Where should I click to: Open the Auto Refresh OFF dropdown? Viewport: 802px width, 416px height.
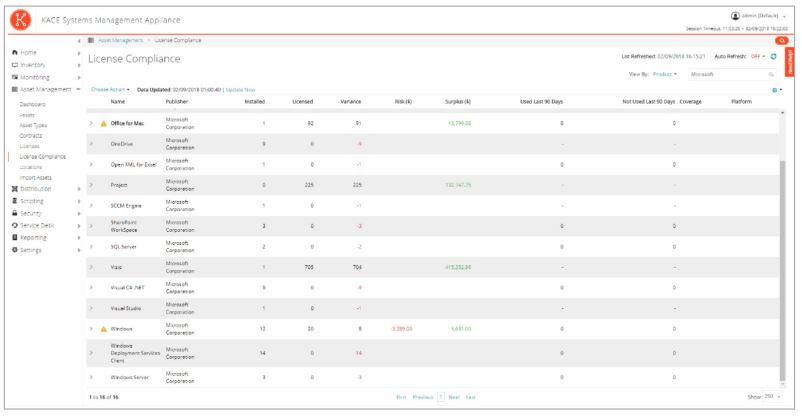[758, 57]
